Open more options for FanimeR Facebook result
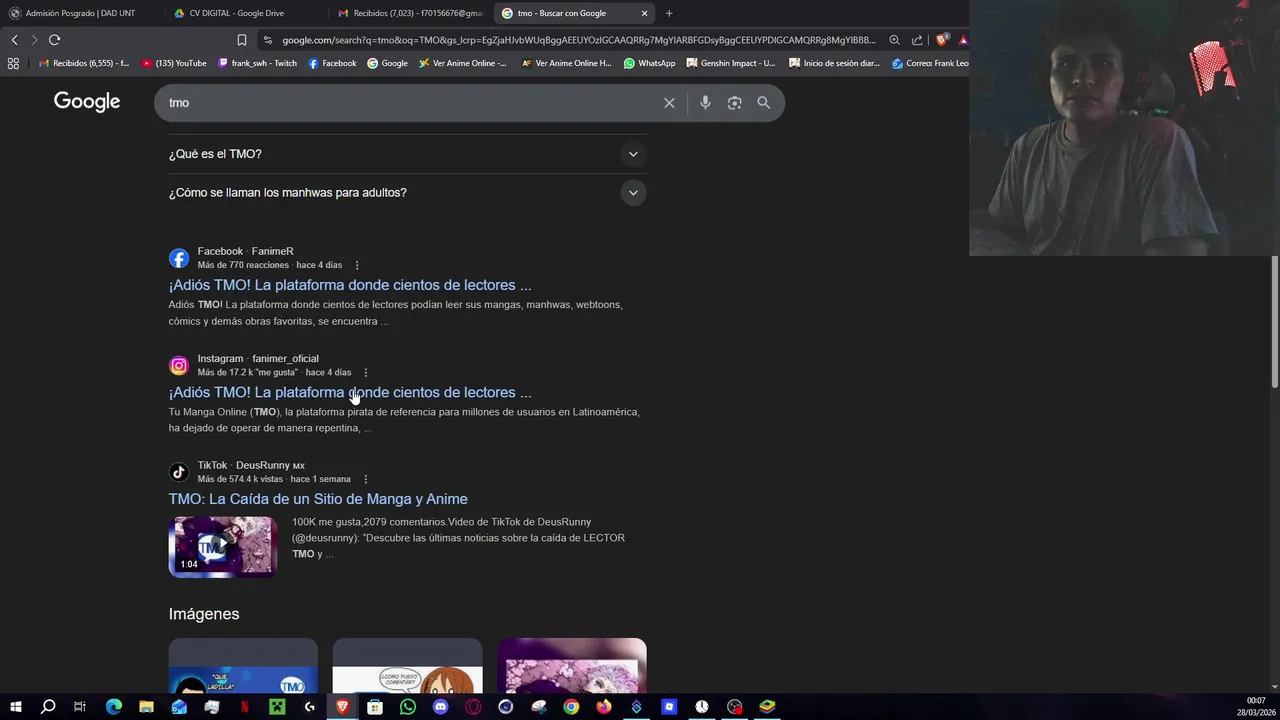Viewport: 1280px width, 720px height. click(357, 265)
